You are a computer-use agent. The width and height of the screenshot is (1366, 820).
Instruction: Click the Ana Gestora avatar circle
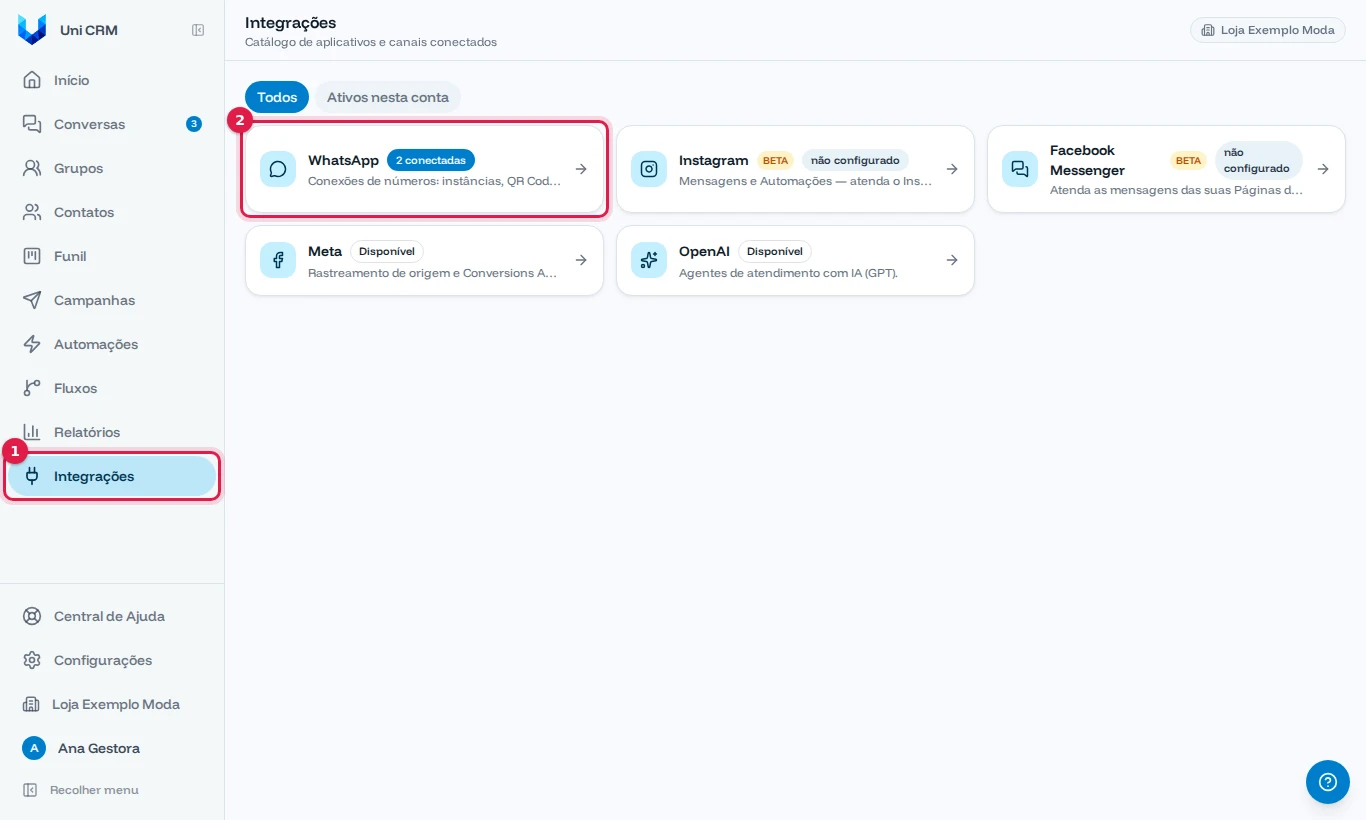(x=34, y=748)
